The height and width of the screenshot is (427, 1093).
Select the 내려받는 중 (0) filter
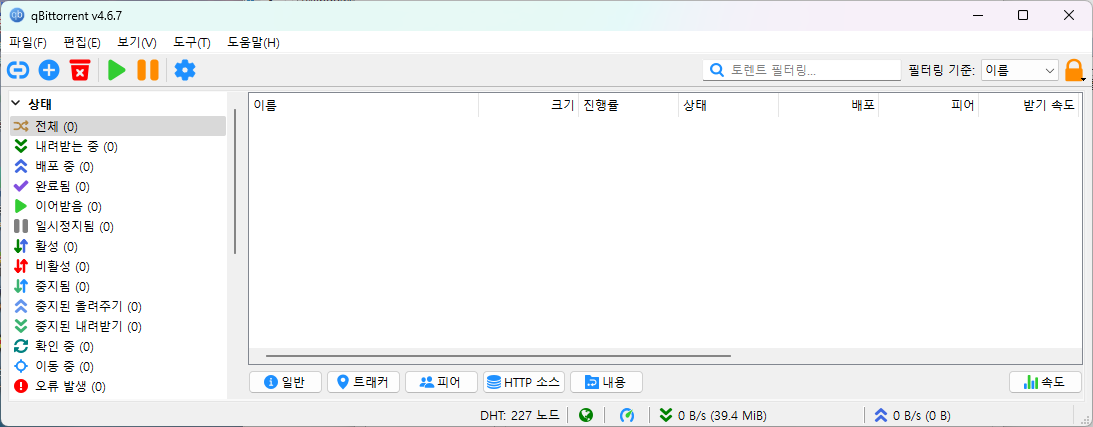[117, 146]
